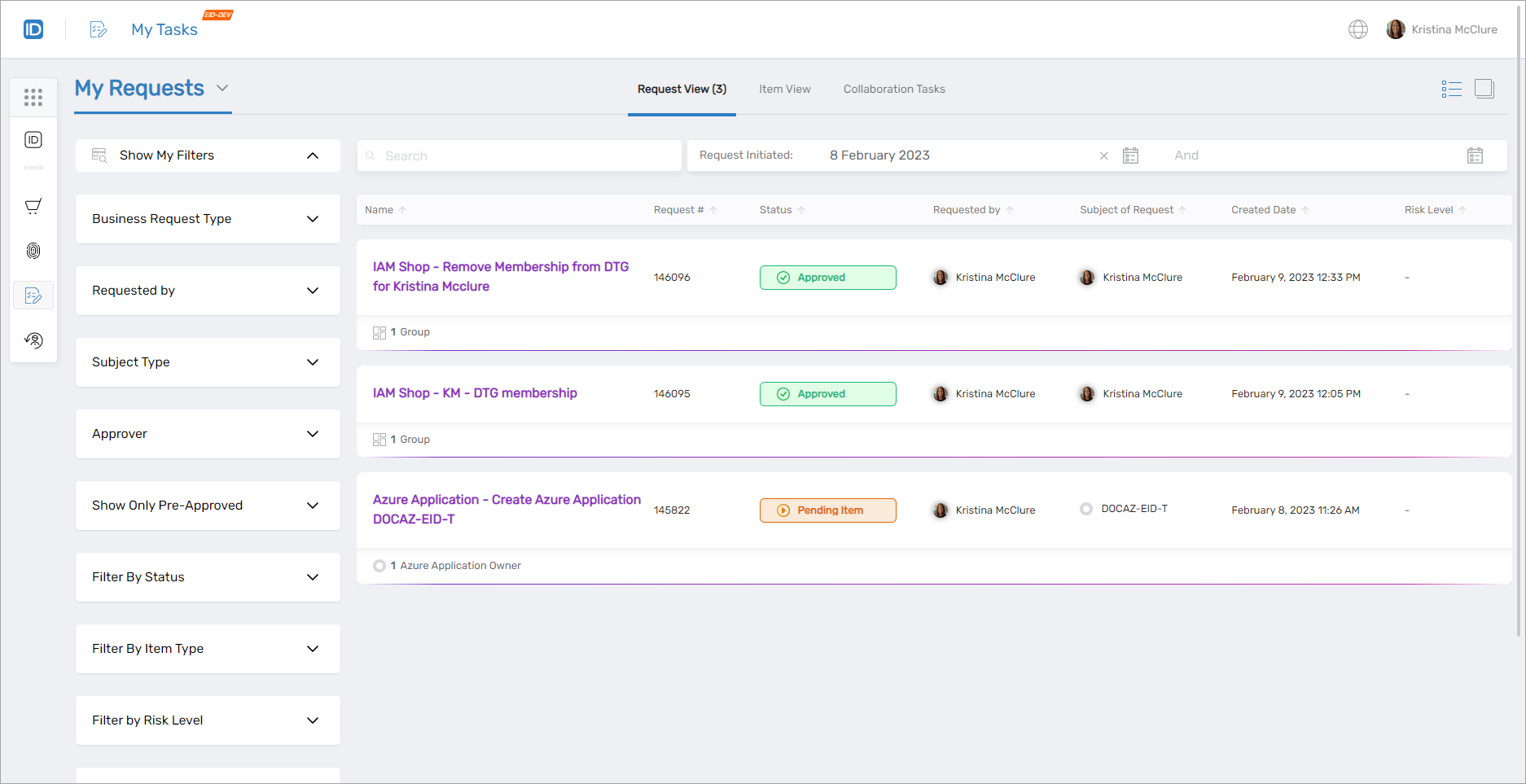The width and height of the screenshot is (1526, 784).
Task: Open the Collaboration Tasks tab
Action: tap(894, 89)
